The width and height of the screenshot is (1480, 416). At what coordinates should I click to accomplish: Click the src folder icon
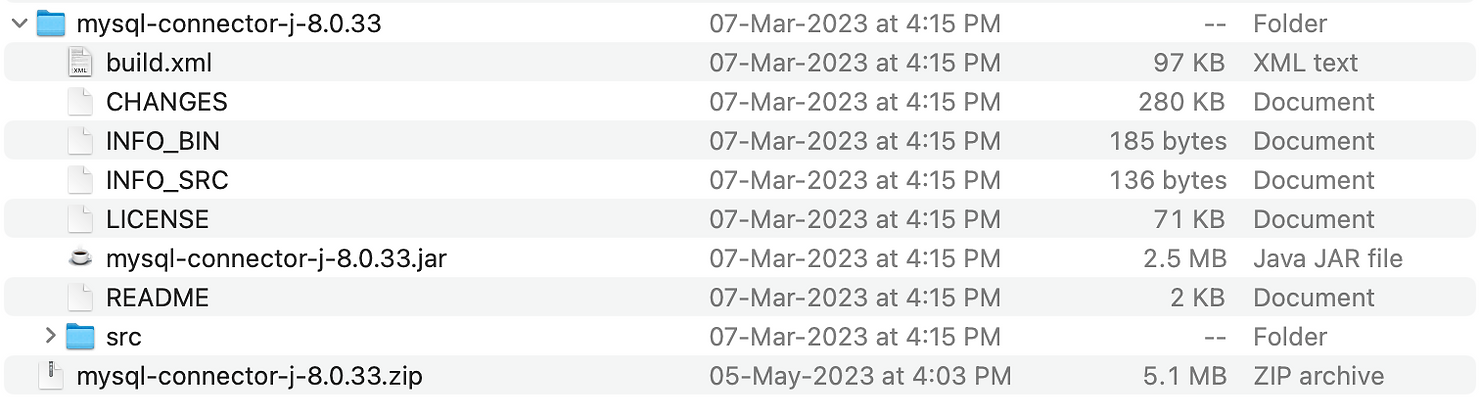(81, 337)
